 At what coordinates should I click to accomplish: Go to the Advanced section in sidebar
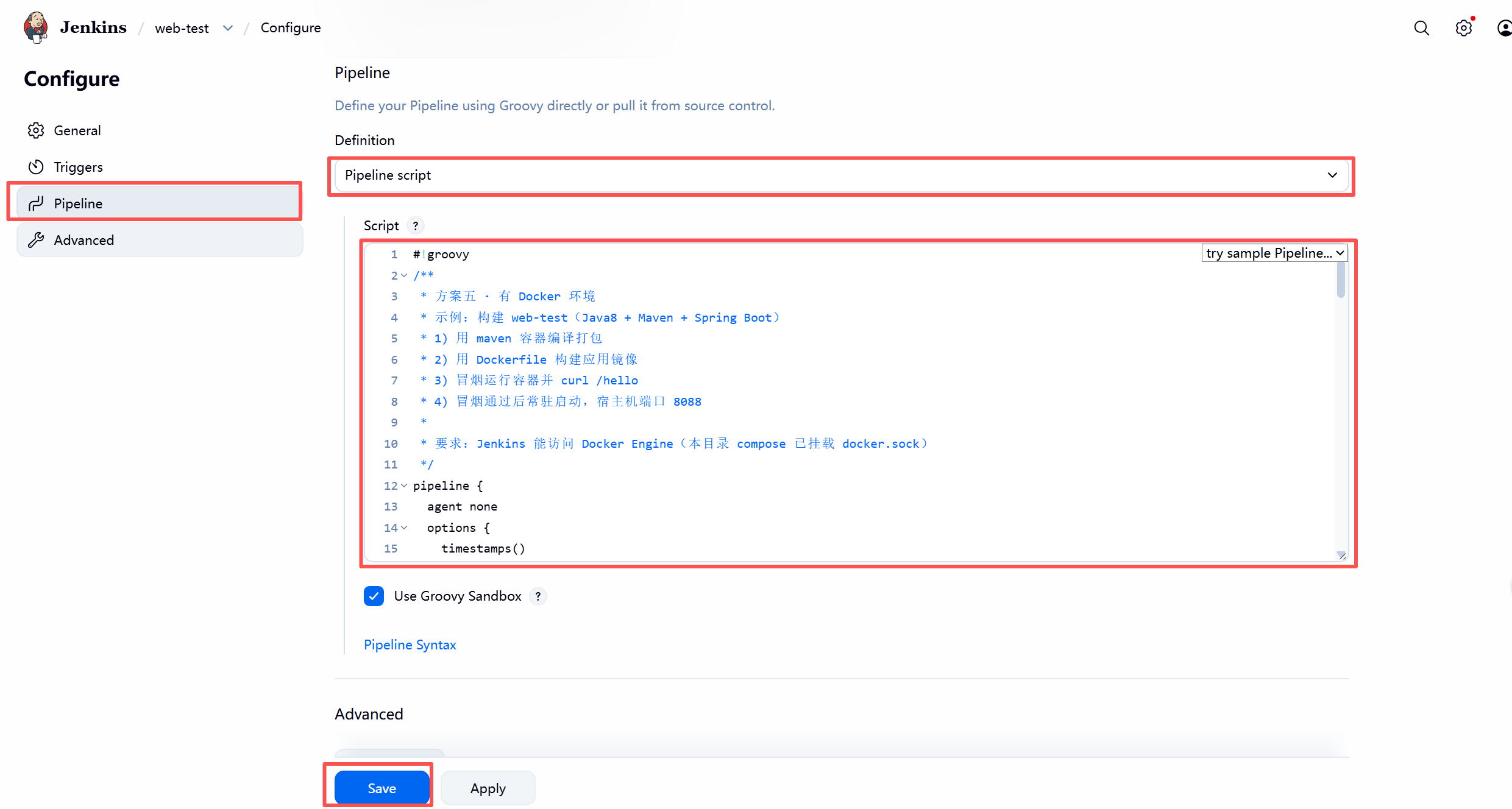pos(160,240)
